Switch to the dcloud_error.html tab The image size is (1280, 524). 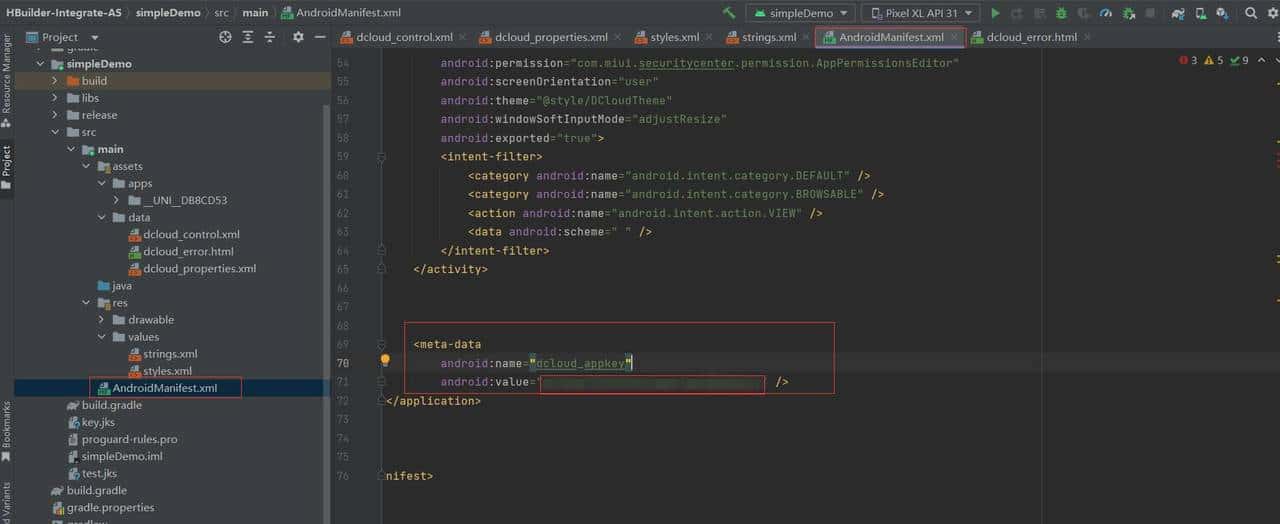(1031, 37)
